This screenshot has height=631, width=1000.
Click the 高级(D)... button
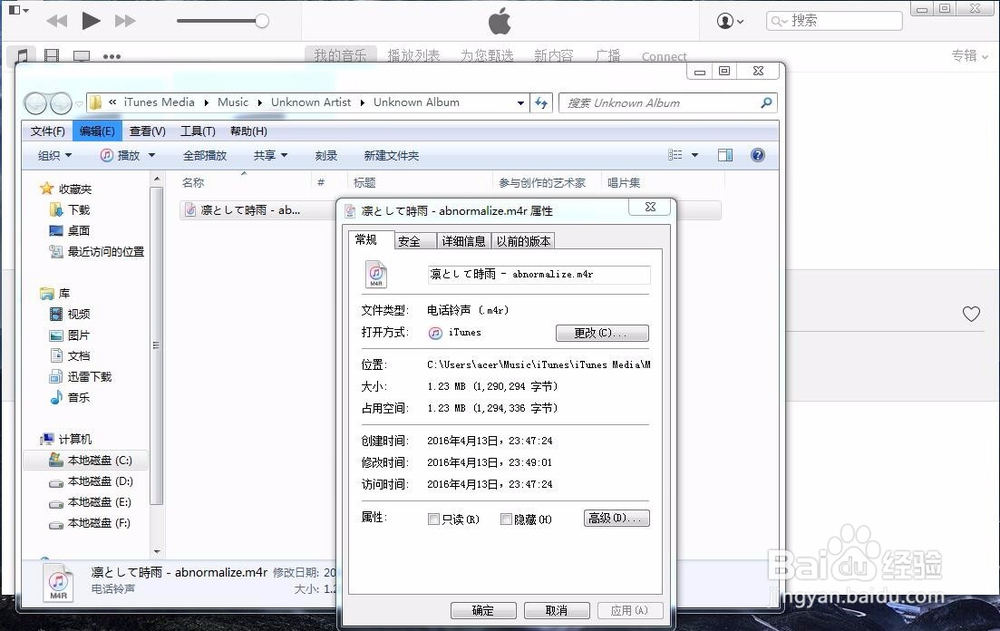617,518
